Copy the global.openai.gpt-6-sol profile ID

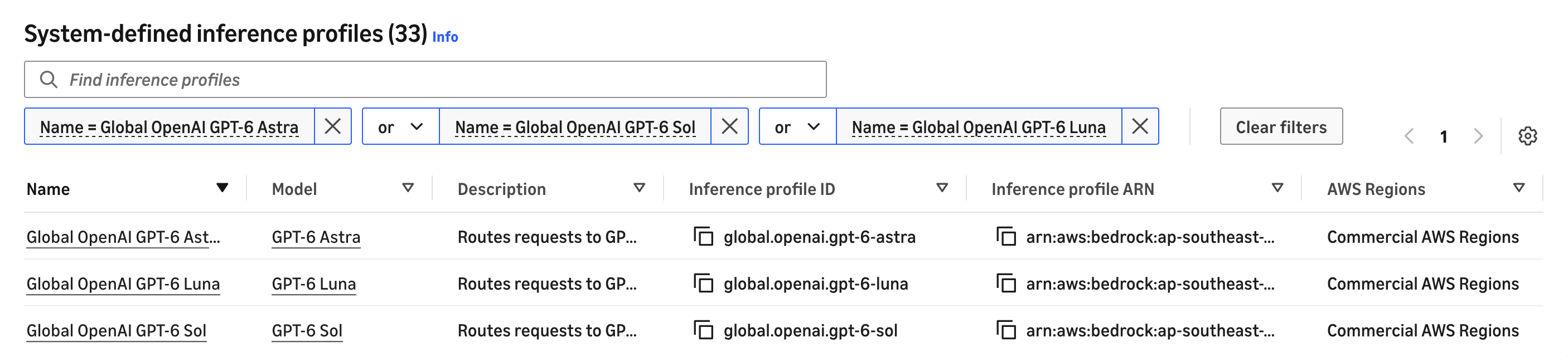[703, 330]
